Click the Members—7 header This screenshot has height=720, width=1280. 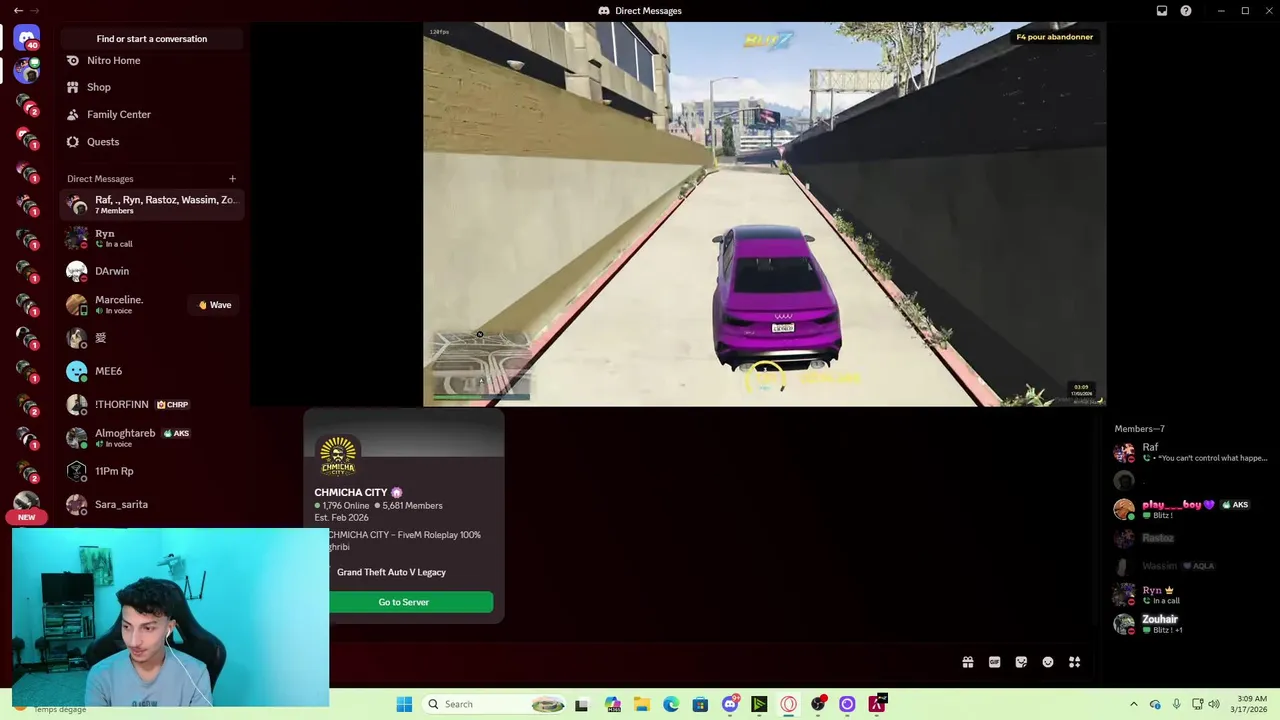1139,429
